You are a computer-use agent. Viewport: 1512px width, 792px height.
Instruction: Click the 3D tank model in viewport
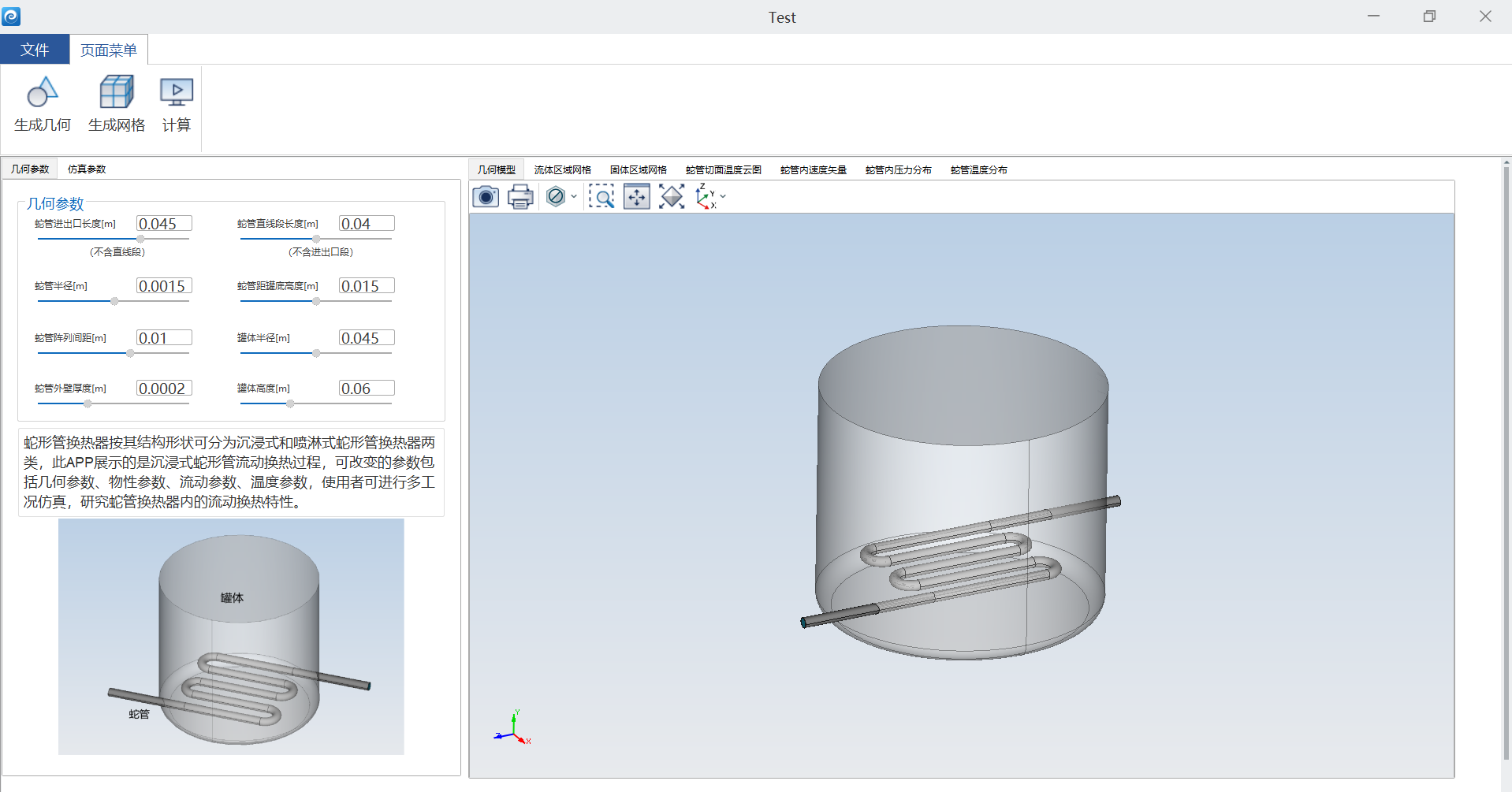click(x=960, y=493)
